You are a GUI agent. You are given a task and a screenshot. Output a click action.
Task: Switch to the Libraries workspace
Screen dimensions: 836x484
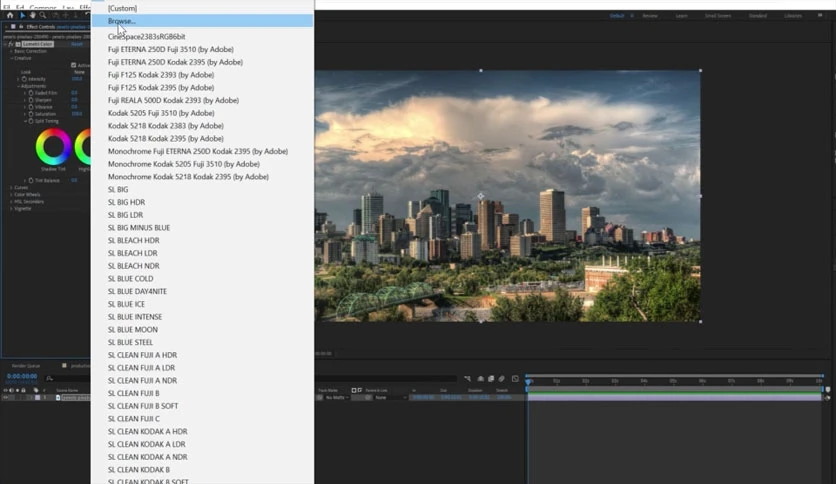coord(793,16)
